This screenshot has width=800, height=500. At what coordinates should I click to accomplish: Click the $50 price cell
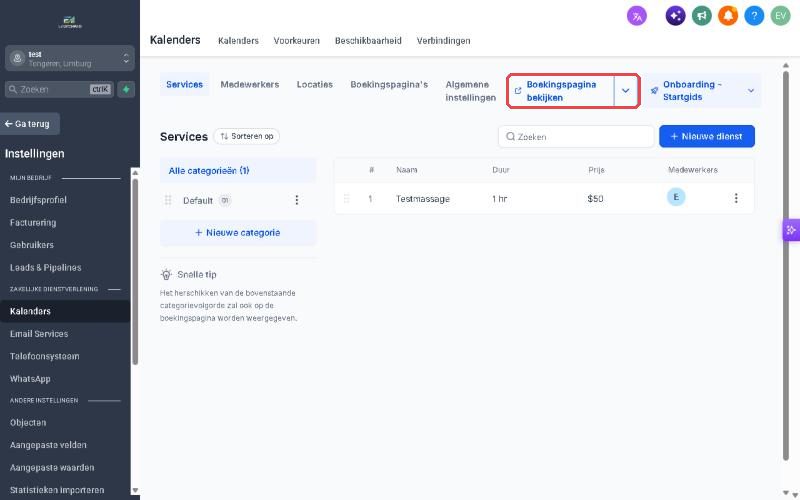click(x=595, y=198)
